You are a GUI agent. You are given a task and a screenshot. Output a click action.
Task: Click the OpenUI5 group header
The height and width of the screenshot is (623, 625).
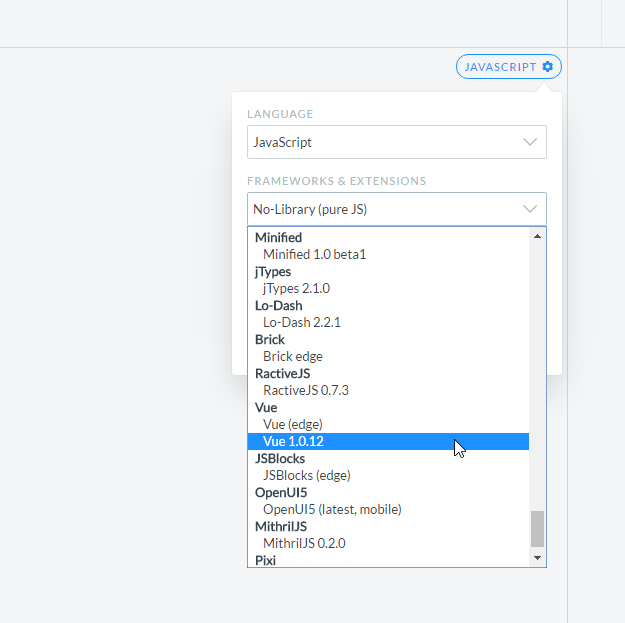(x=281, y=493)
